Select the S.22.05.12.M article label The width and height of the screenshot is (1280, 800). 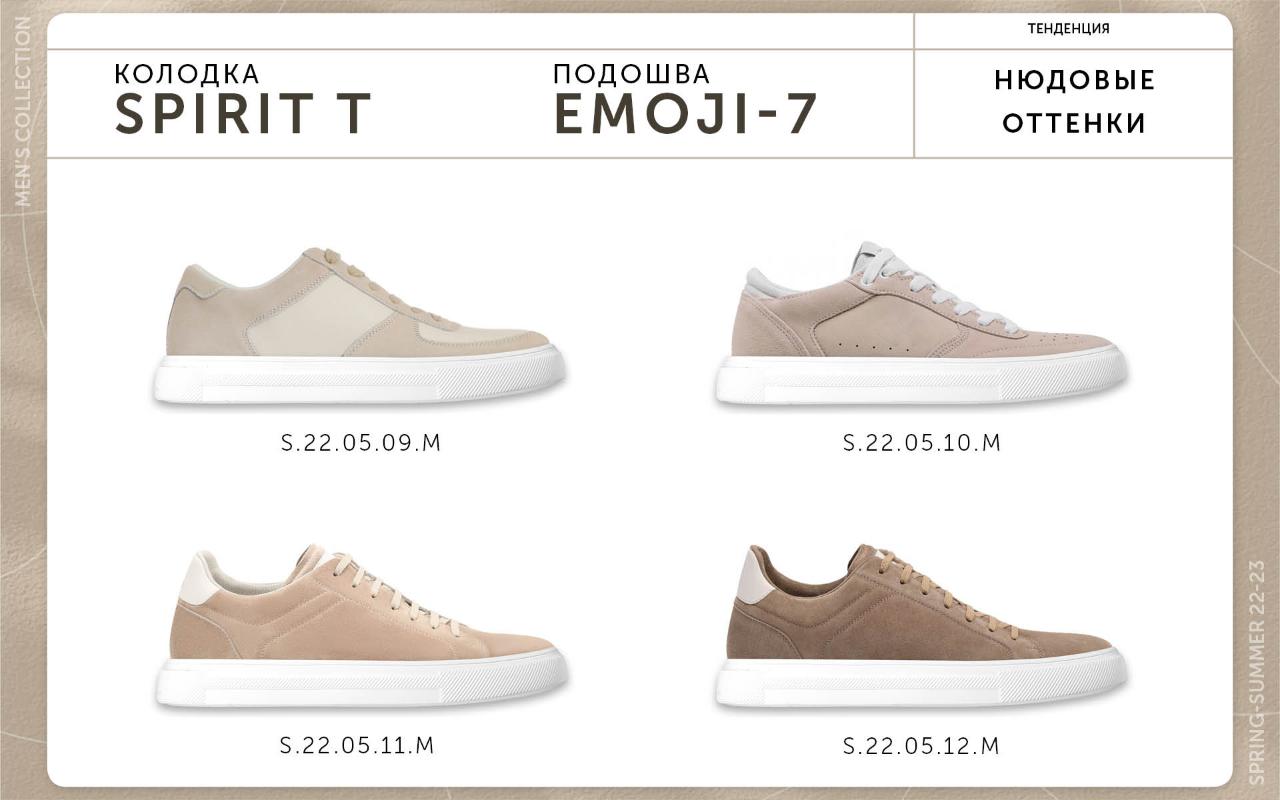[x=922, y=746]
